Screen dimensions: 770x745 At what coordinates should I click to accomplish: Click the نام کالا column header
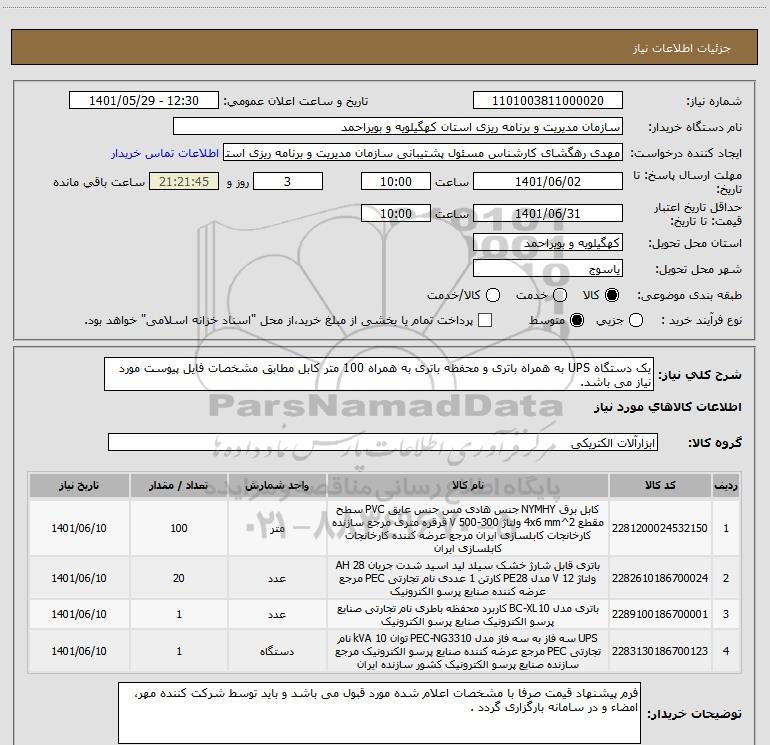pos(468,486)
